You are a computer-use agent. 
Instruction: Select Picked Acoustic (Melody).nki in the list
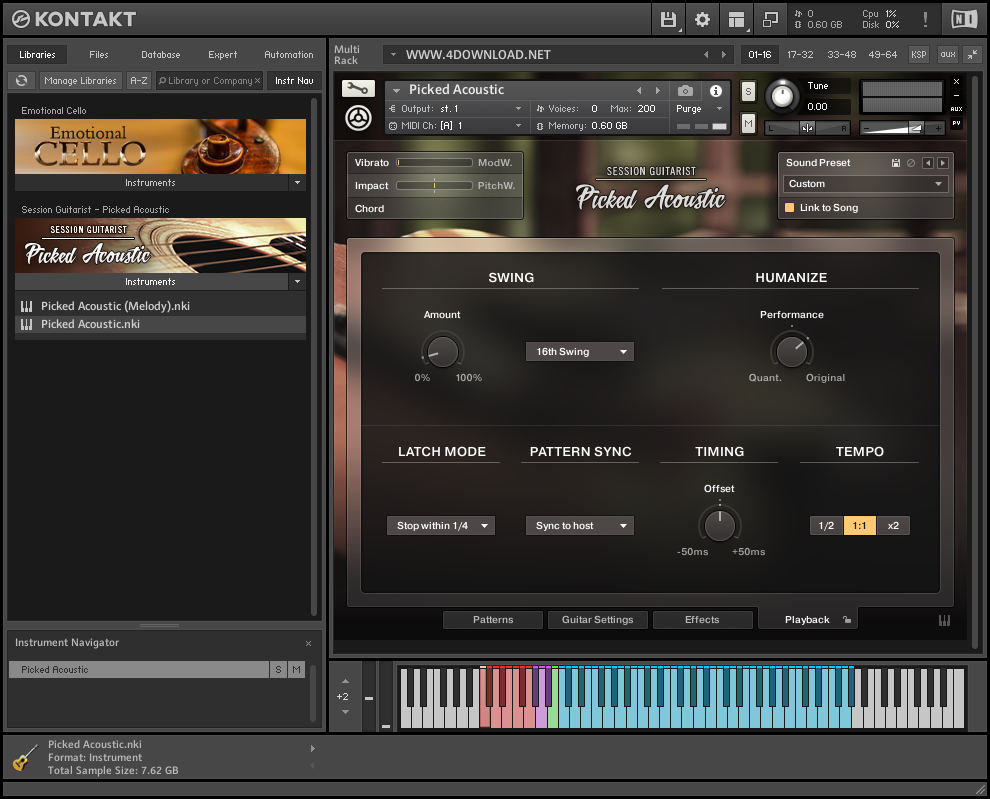[160, 306]
